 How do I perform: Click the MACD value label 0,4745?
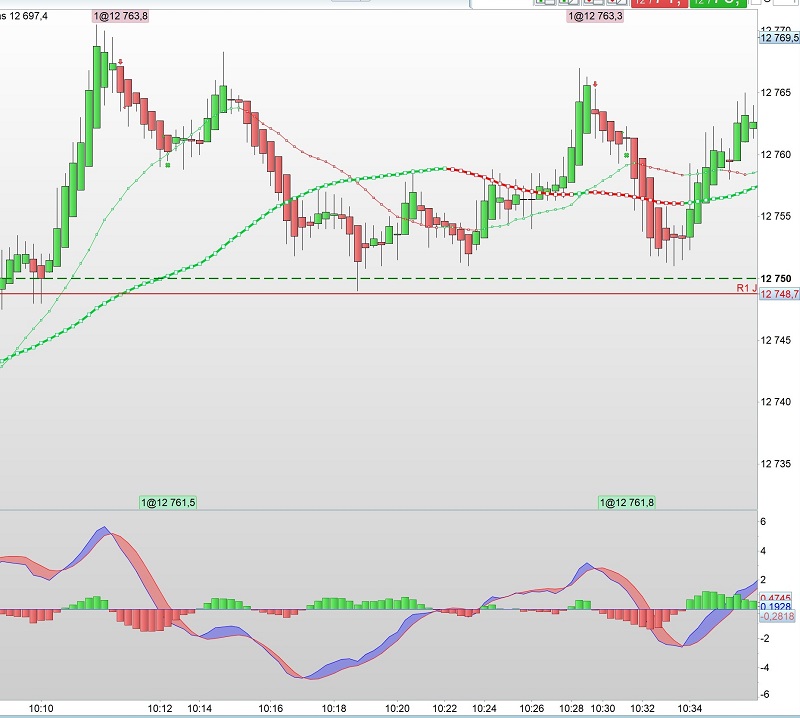pos(776,598)
